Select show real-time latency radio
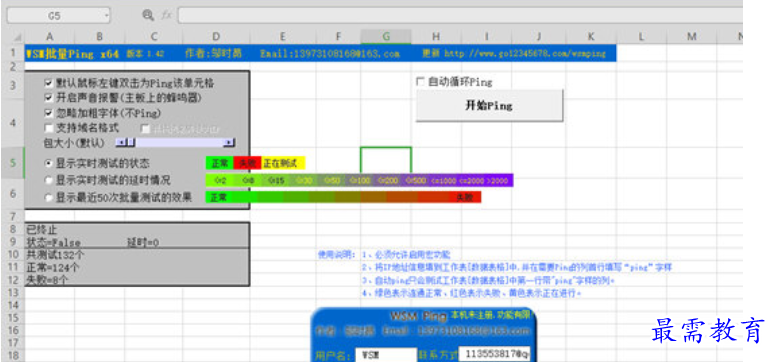The height and width of the screenshot is (362, 773). 48,180
